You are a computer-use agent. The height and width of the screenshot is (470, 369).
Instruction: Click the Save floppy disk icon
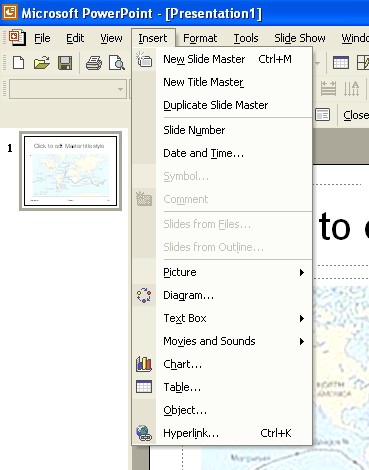(65, 63)
